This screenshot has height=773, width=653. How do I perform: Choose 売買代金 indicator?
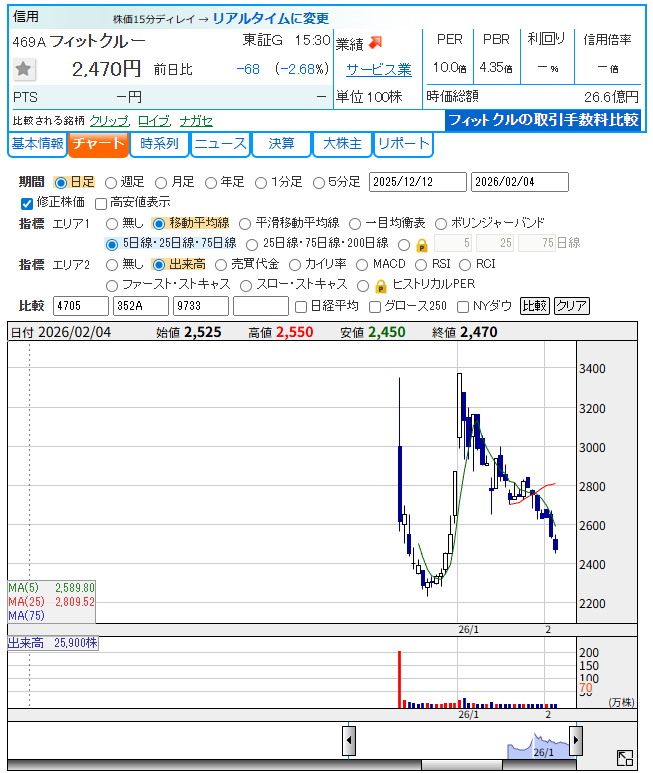pos(221,265)
